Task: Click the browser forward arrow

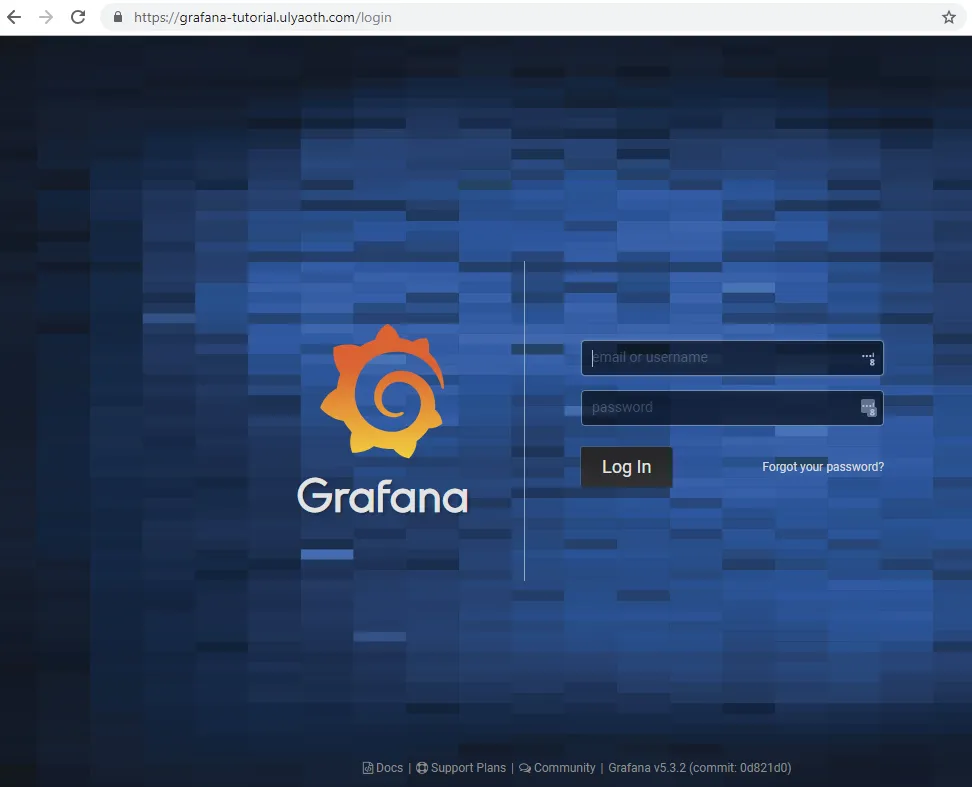Action: [46, 17]
